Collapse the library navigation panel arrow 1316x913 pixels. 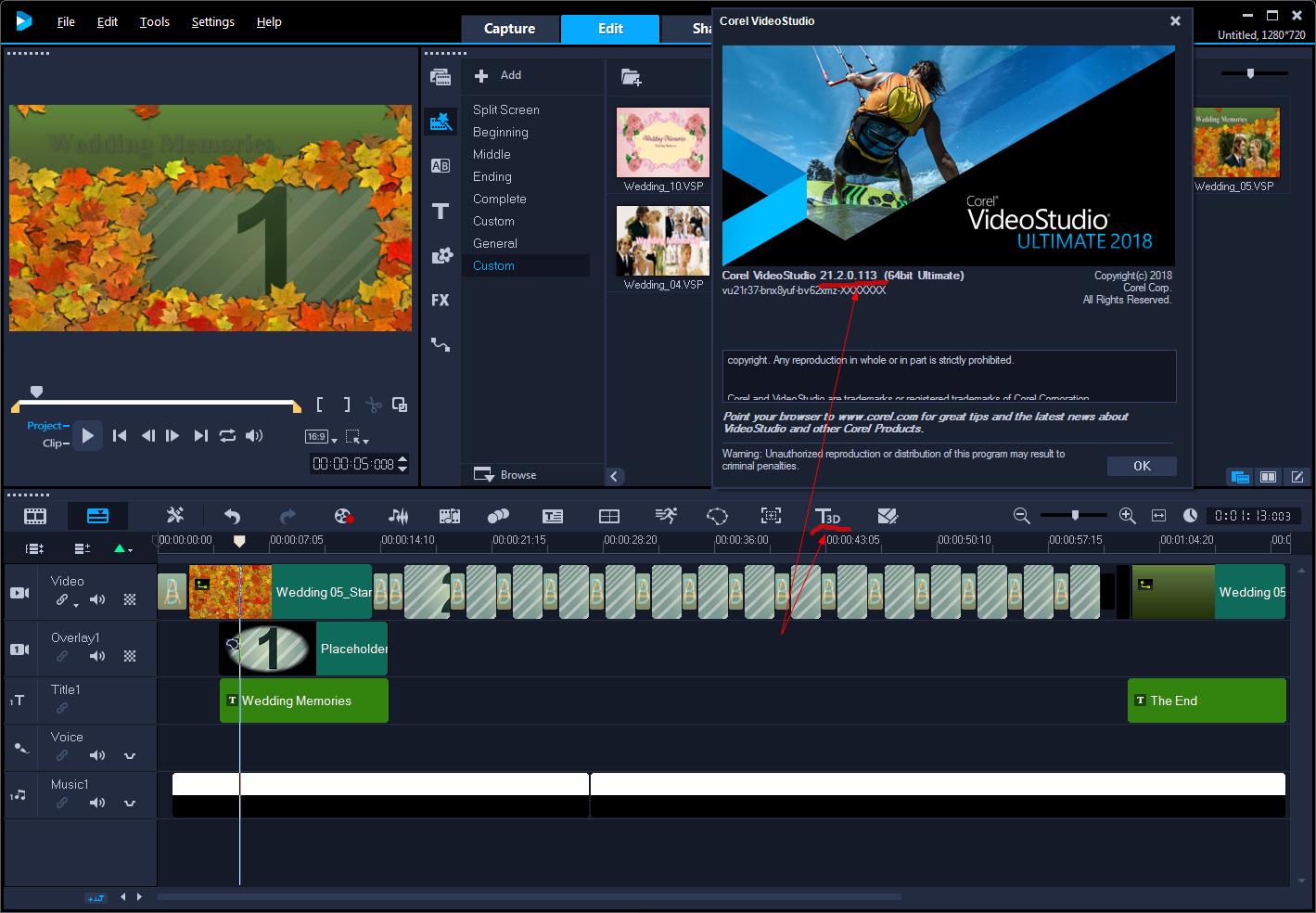pos(614,476)
